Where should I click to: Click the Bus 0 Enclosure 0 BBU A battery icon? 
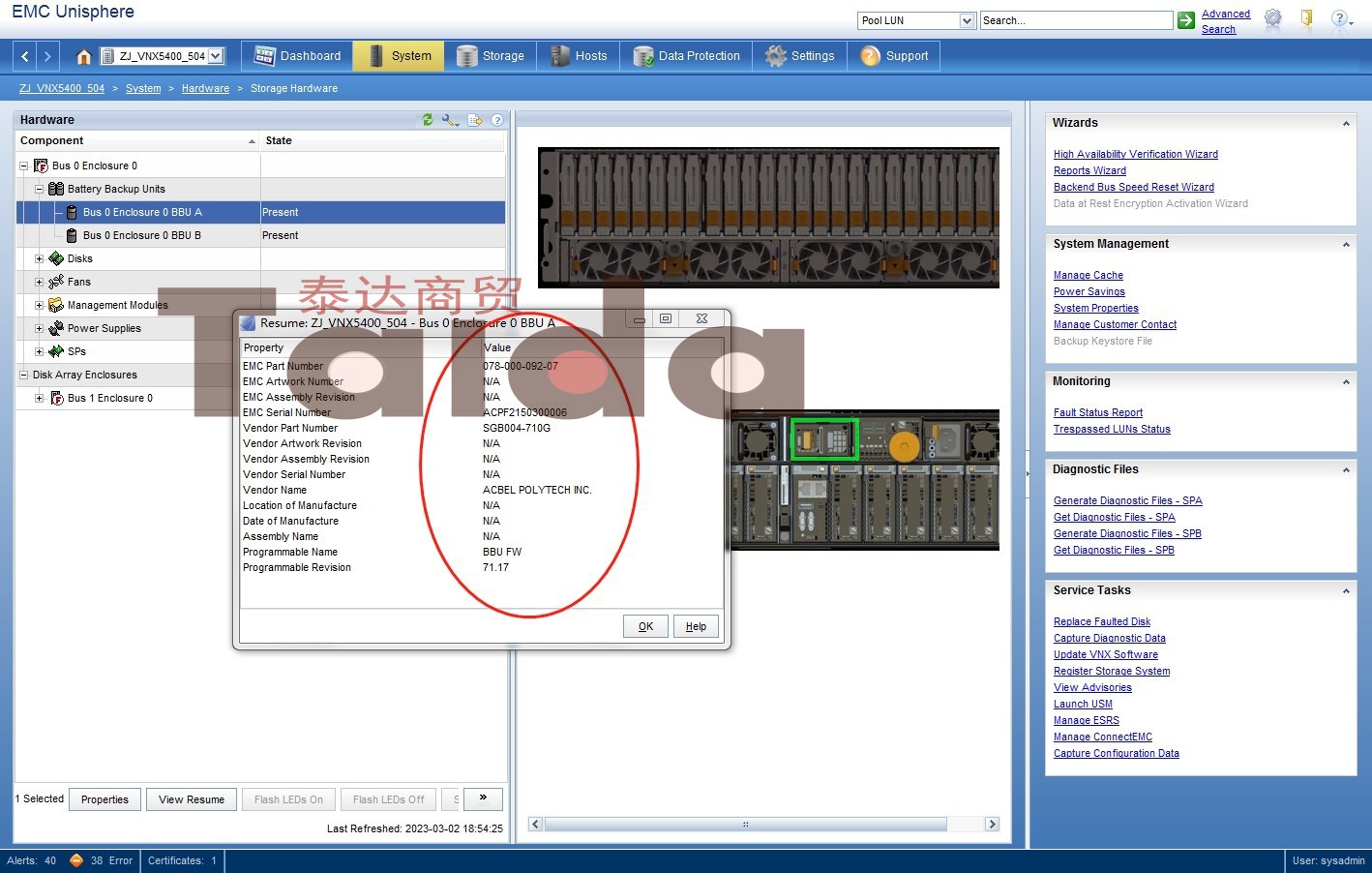point(72,212)
